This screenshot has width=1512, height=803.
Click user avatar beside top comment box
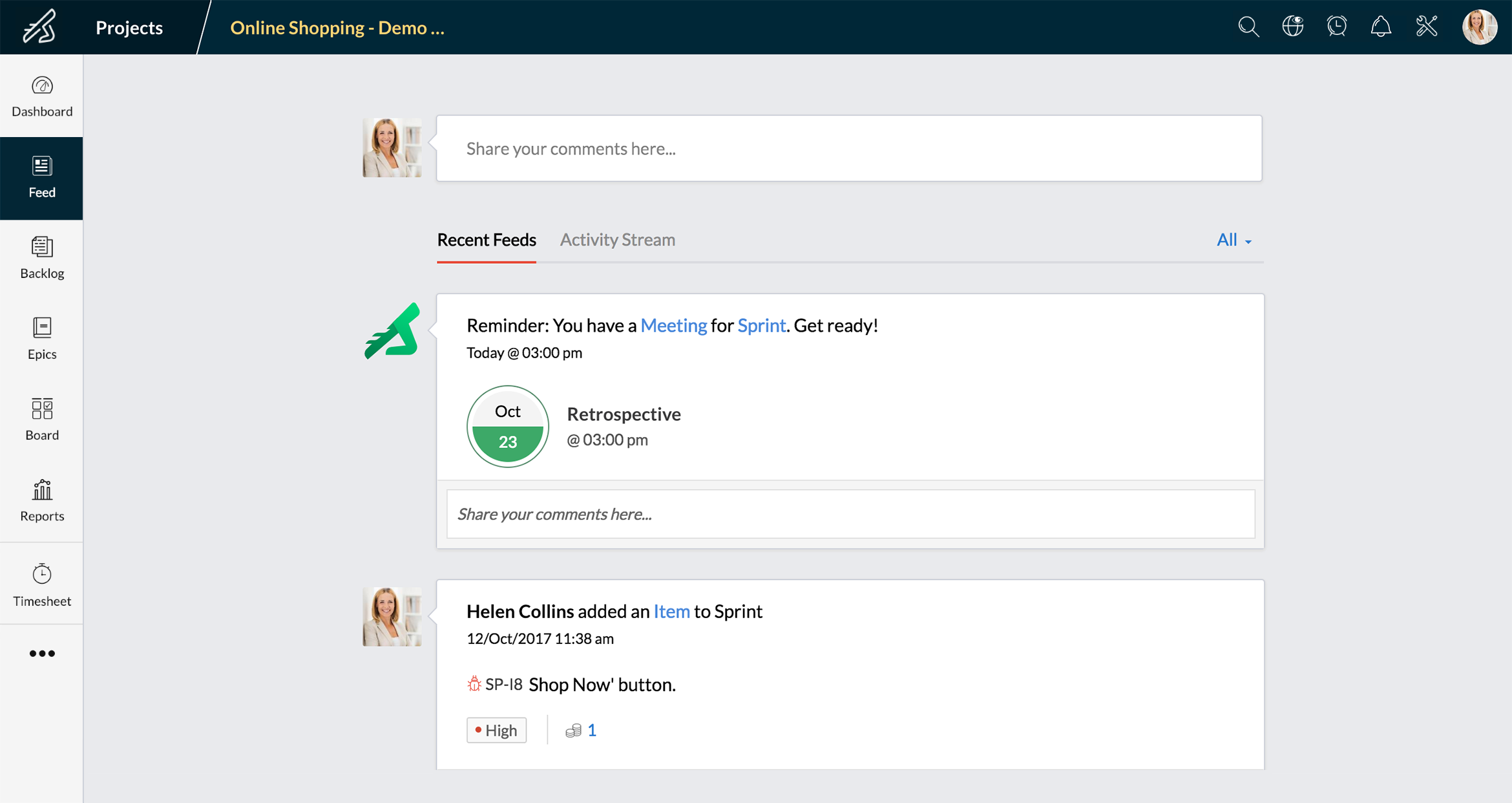point(392,147)
